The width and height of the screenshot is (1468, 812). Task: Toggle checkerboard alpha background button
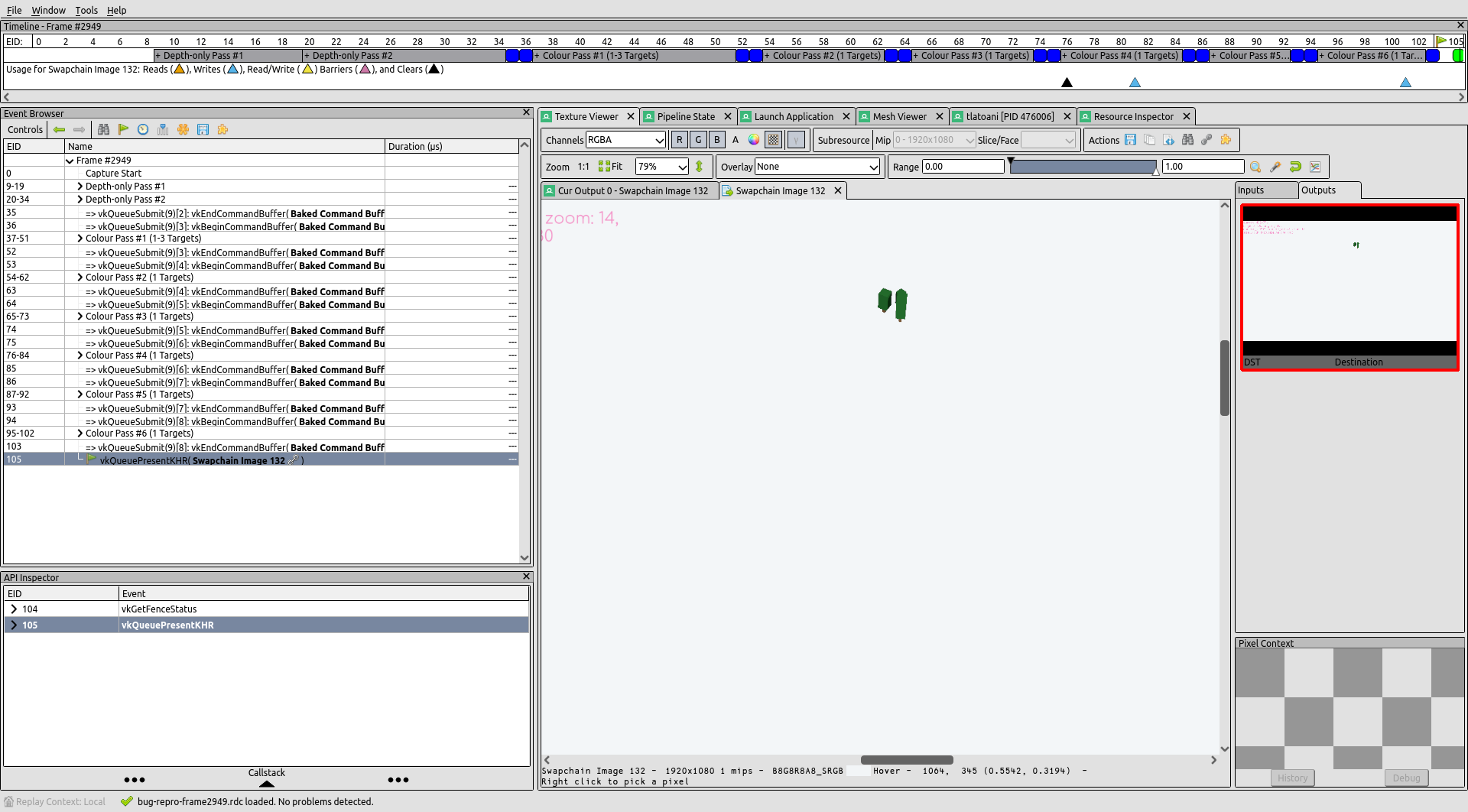coord(774,140)
